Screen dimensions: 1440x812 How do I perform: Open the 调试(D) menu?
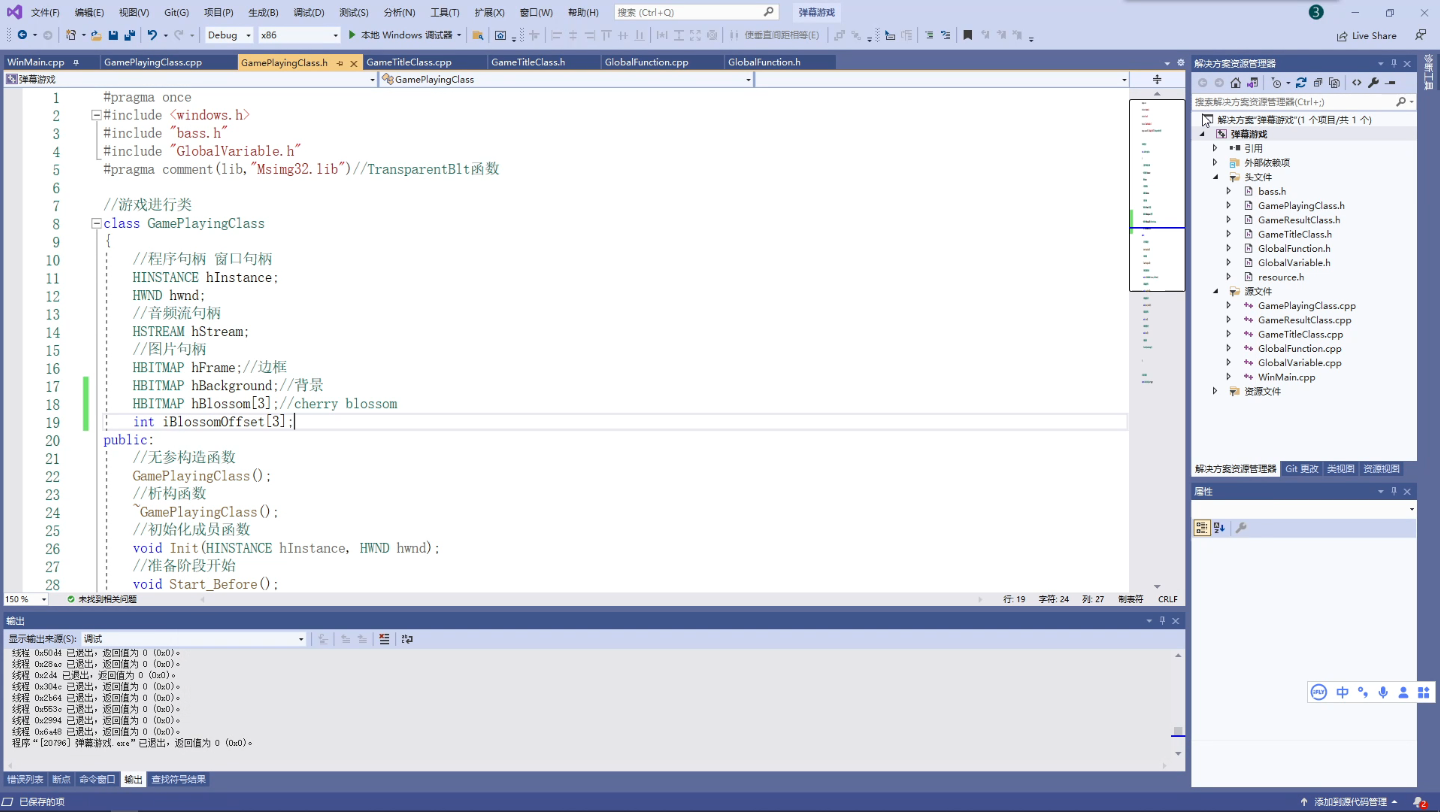click(x=308, y=12)
